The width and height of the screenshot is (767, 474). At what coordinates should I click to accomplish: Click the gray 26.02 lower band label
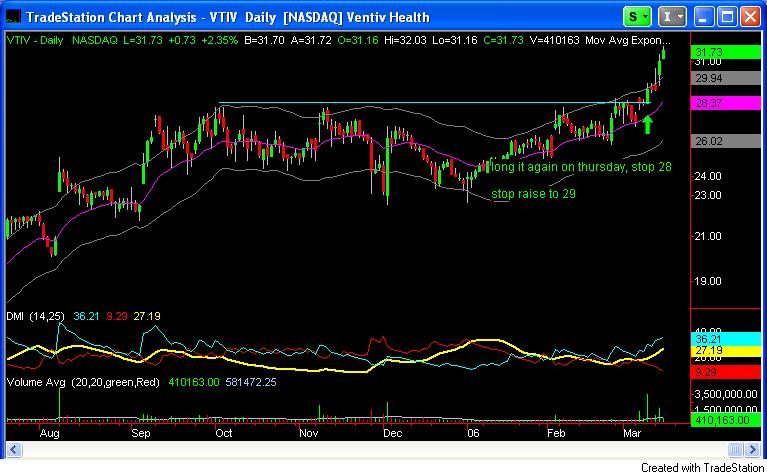[x=725, y=141]
